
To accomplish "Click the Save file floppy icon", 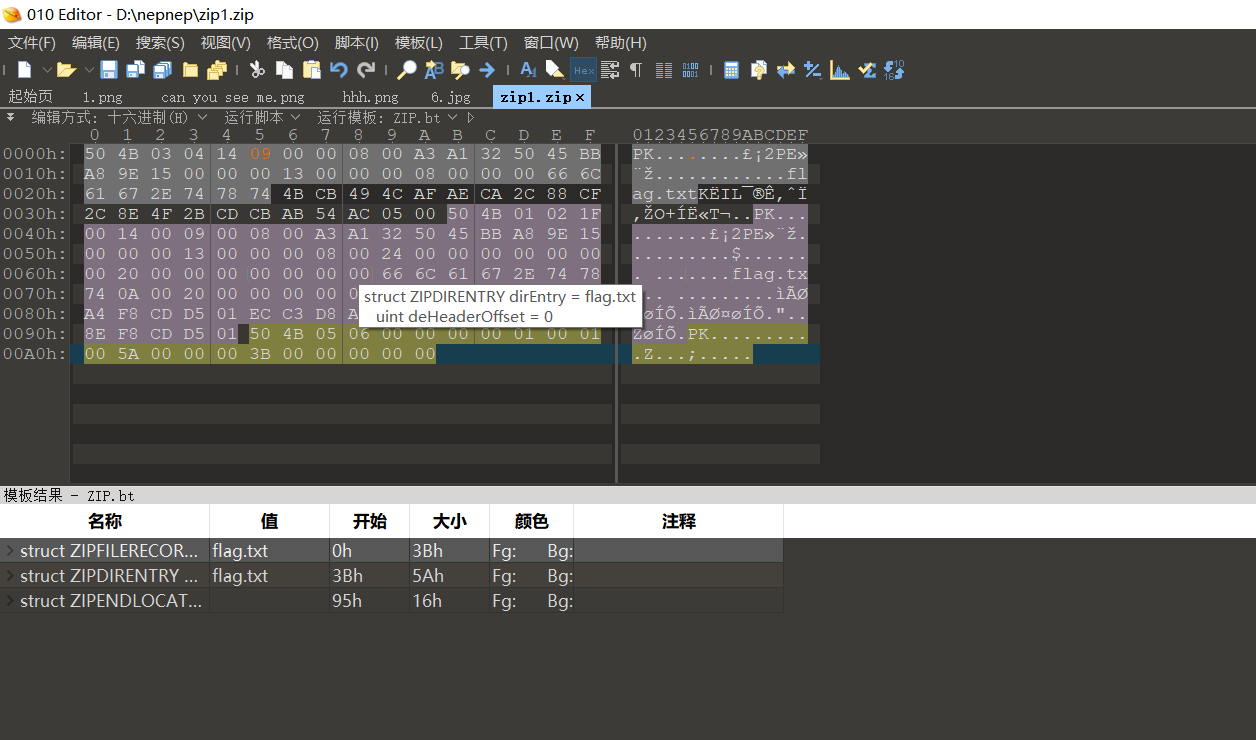I will (x=109, y=70).
